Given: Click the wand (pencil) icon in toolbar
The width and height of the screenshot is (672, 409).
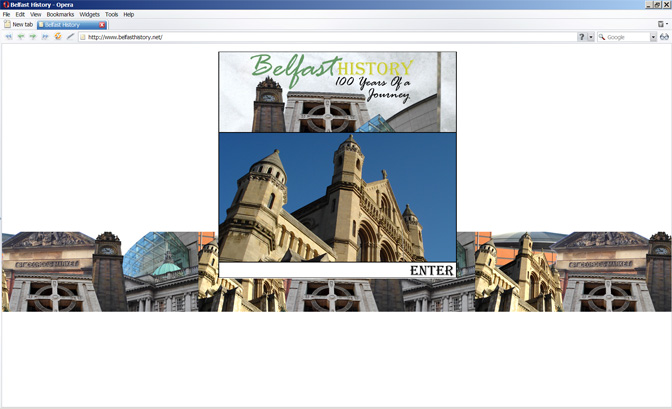Looking at the screenshot, I should pos(70,37).
